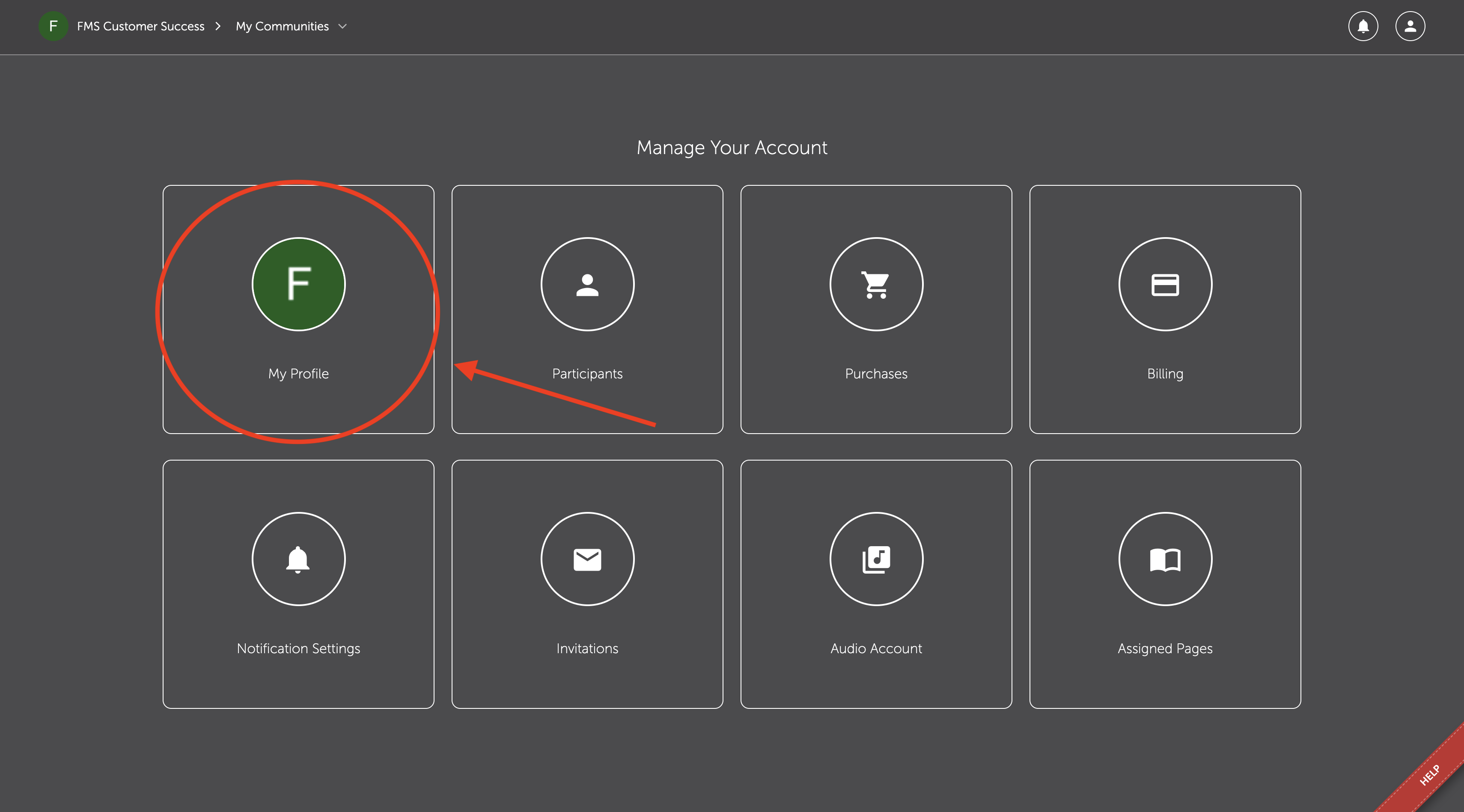Expand the My Communities dropdown chevron
This screenshot has height=812, width=1464.
coord(343,27)
